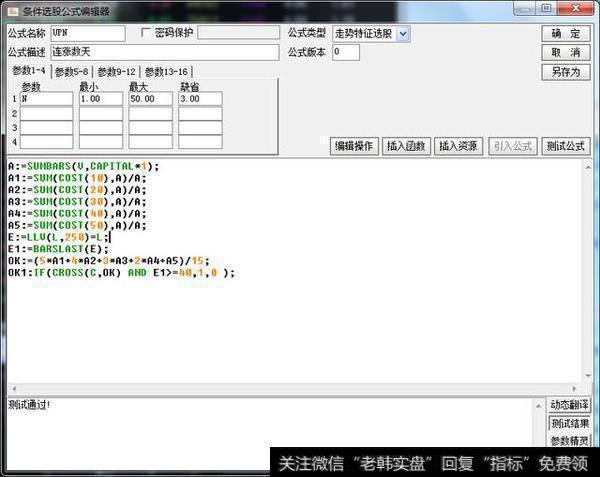
Task: Open the 公式类型 dropdown
Action: [403, 34]
